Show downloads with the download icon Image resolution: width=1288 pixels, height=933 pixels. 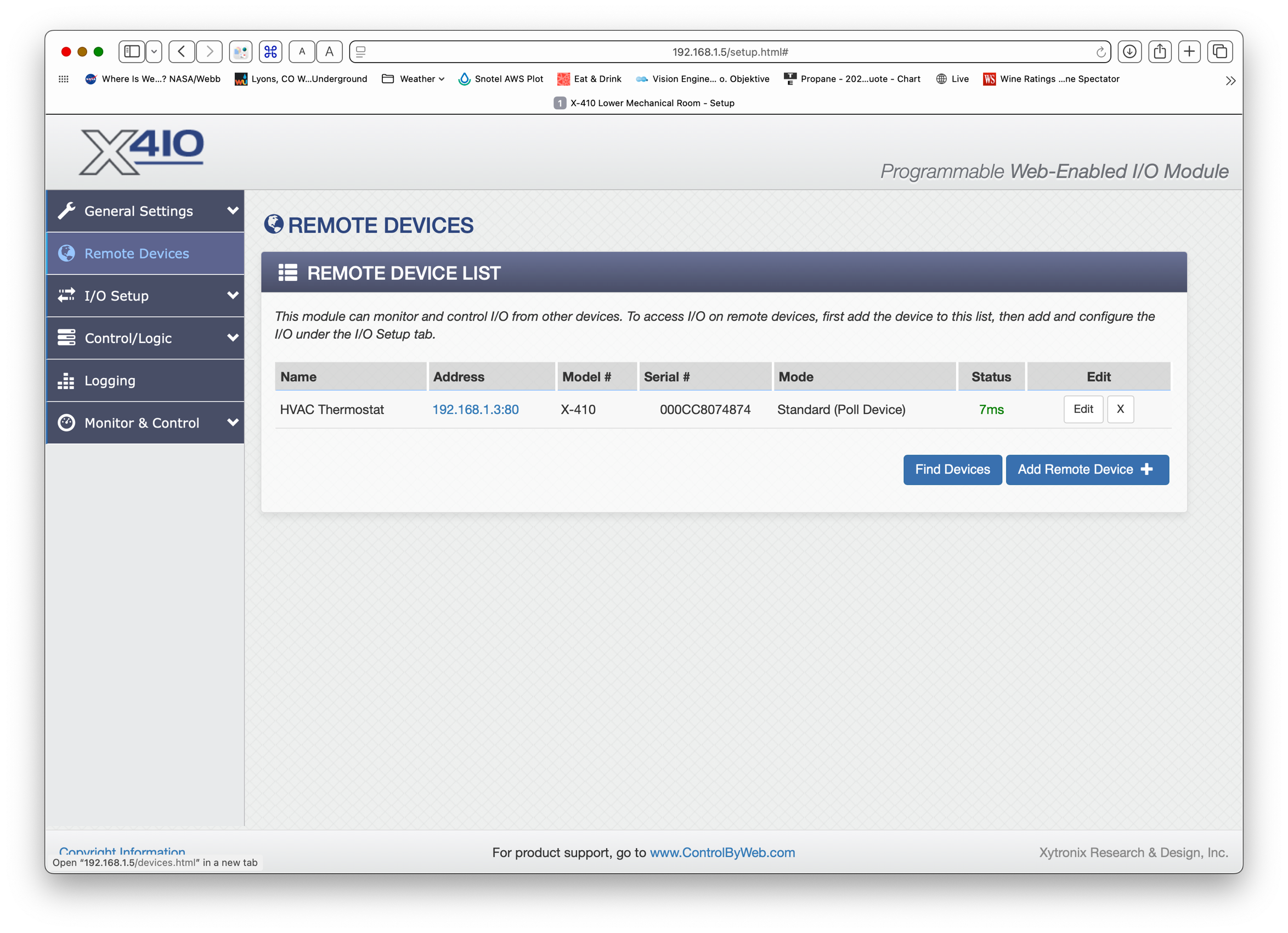point(1129,52)
